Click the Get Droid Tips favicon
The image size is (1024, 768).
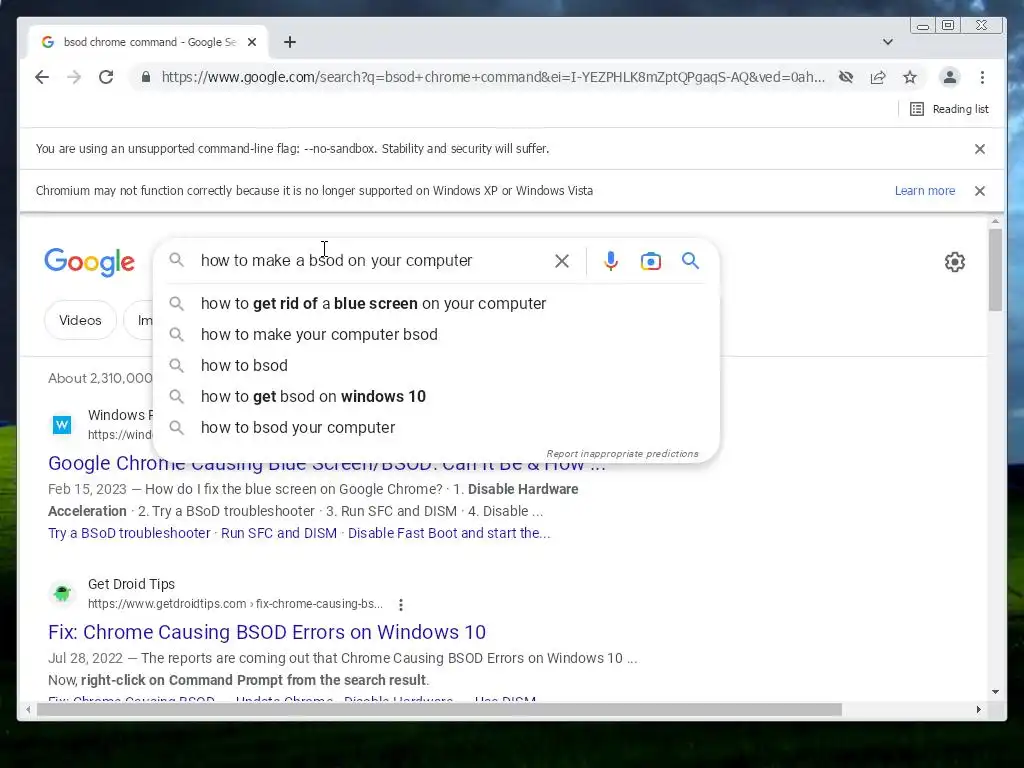62,594
